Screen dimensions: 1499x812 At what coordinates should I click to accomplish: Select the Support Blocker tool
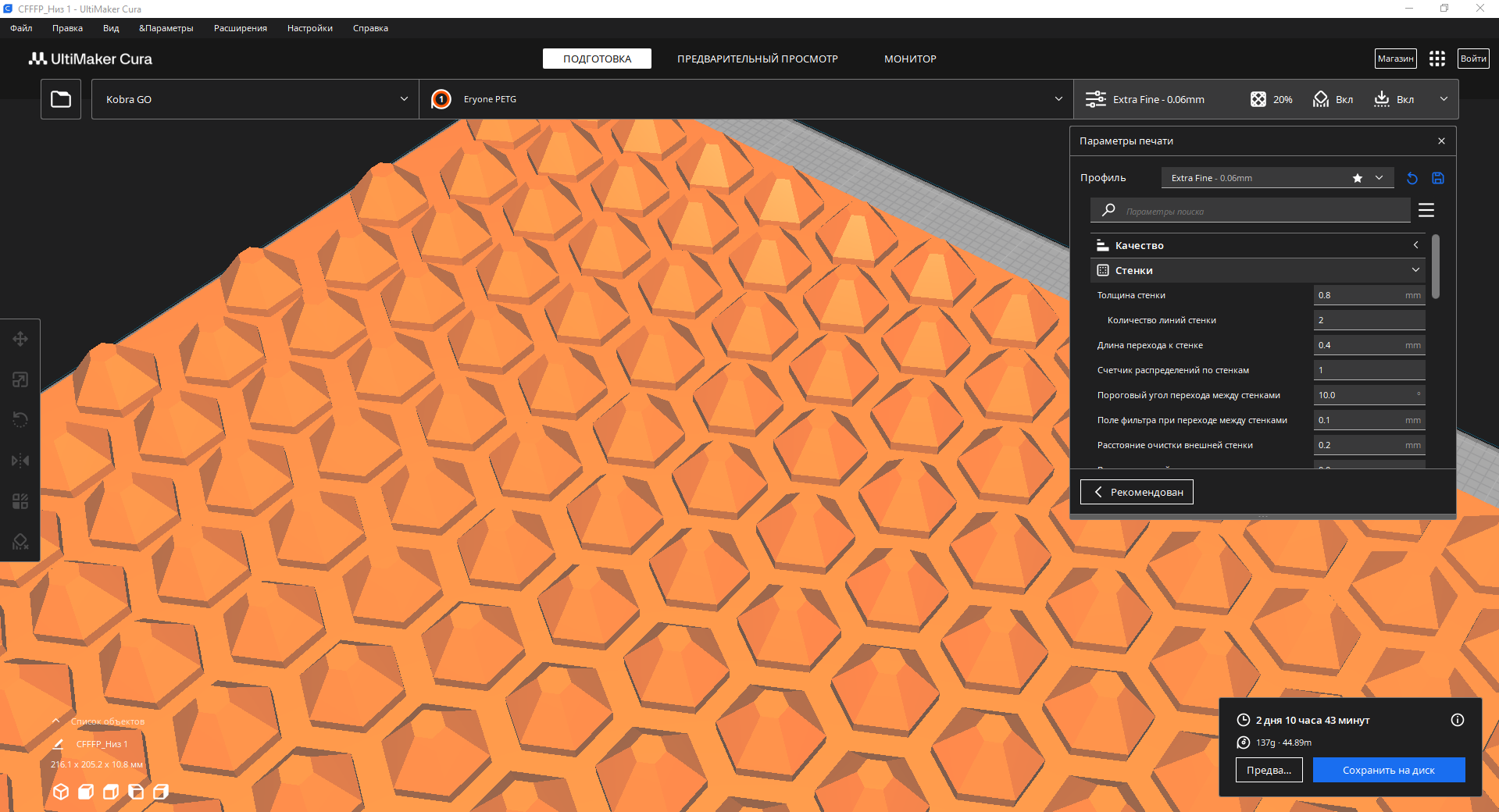click(20, 542)
